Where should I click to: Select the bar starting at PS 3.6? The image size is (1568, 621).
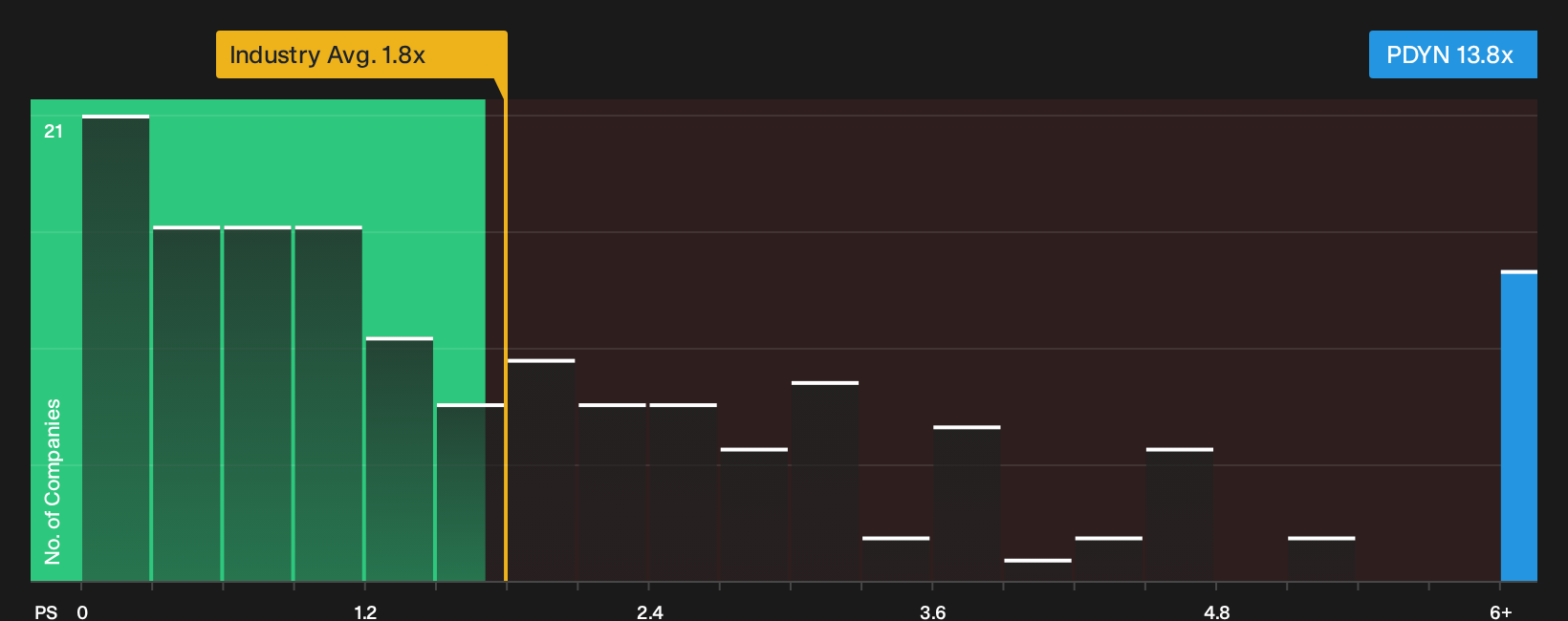(x=967, y=503)
